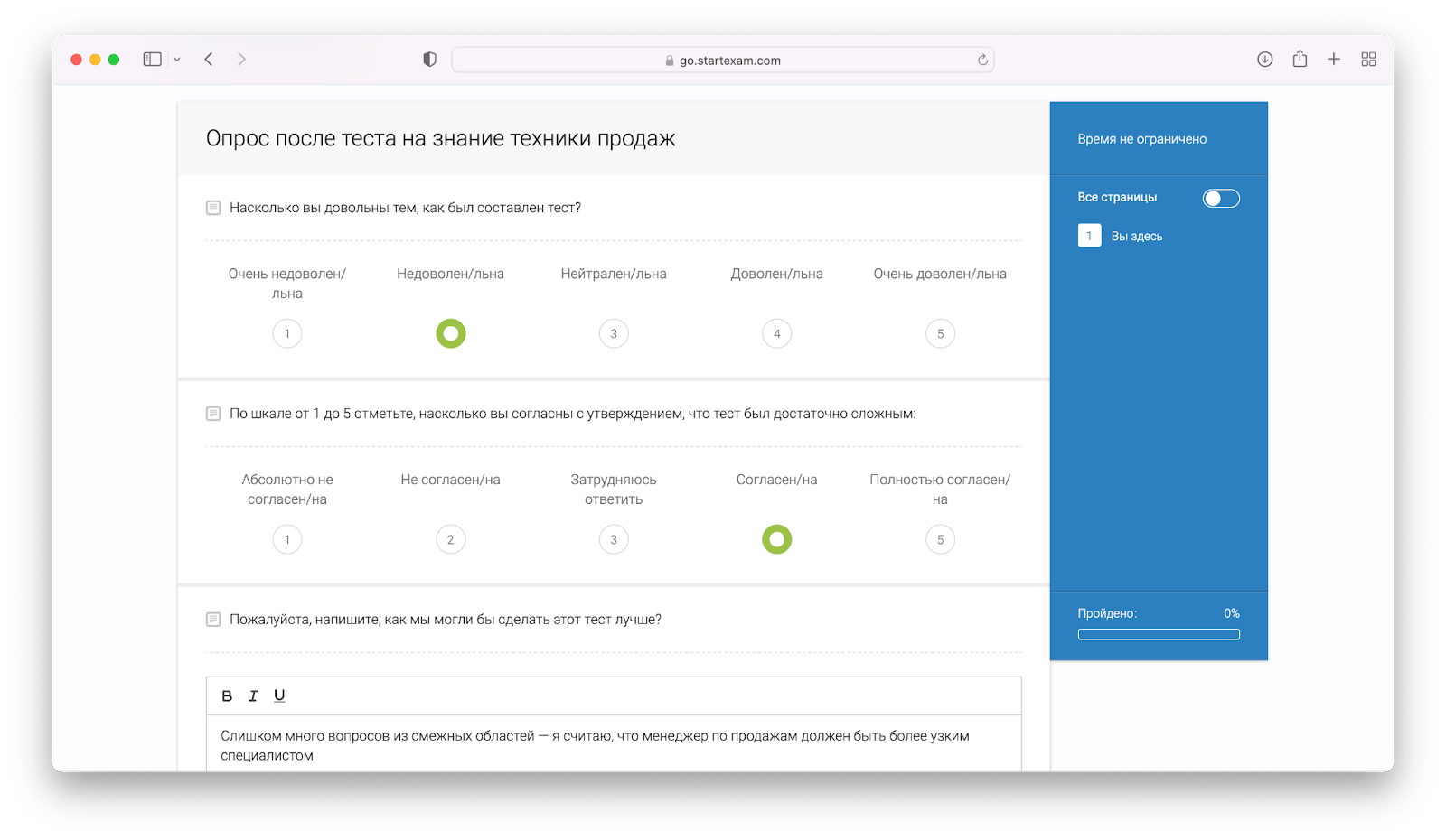Click the note icon beside the improvement suggestion question
This screenshot has height=840, width=1446.
[x=213, y=620]
